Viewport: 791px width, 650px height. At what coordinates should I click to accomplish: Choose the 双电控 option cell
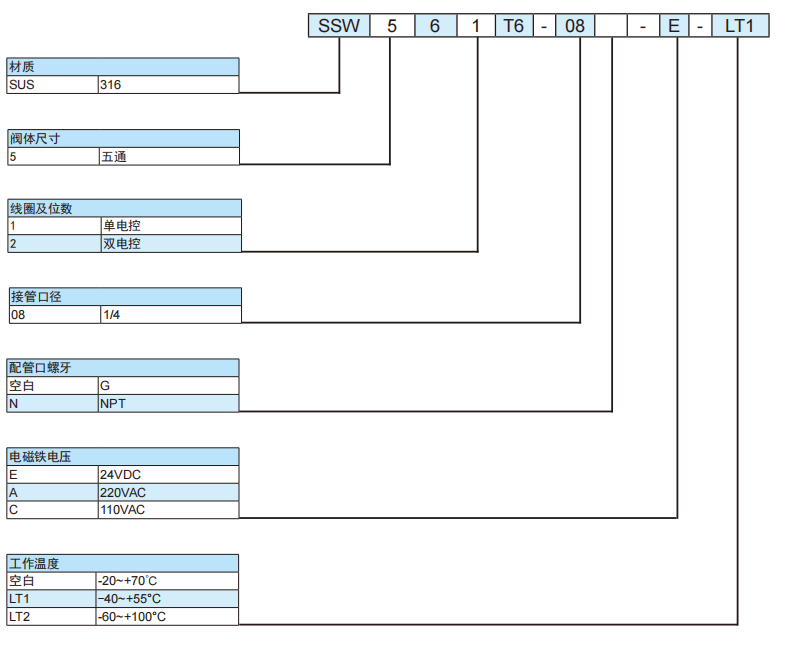170,243
